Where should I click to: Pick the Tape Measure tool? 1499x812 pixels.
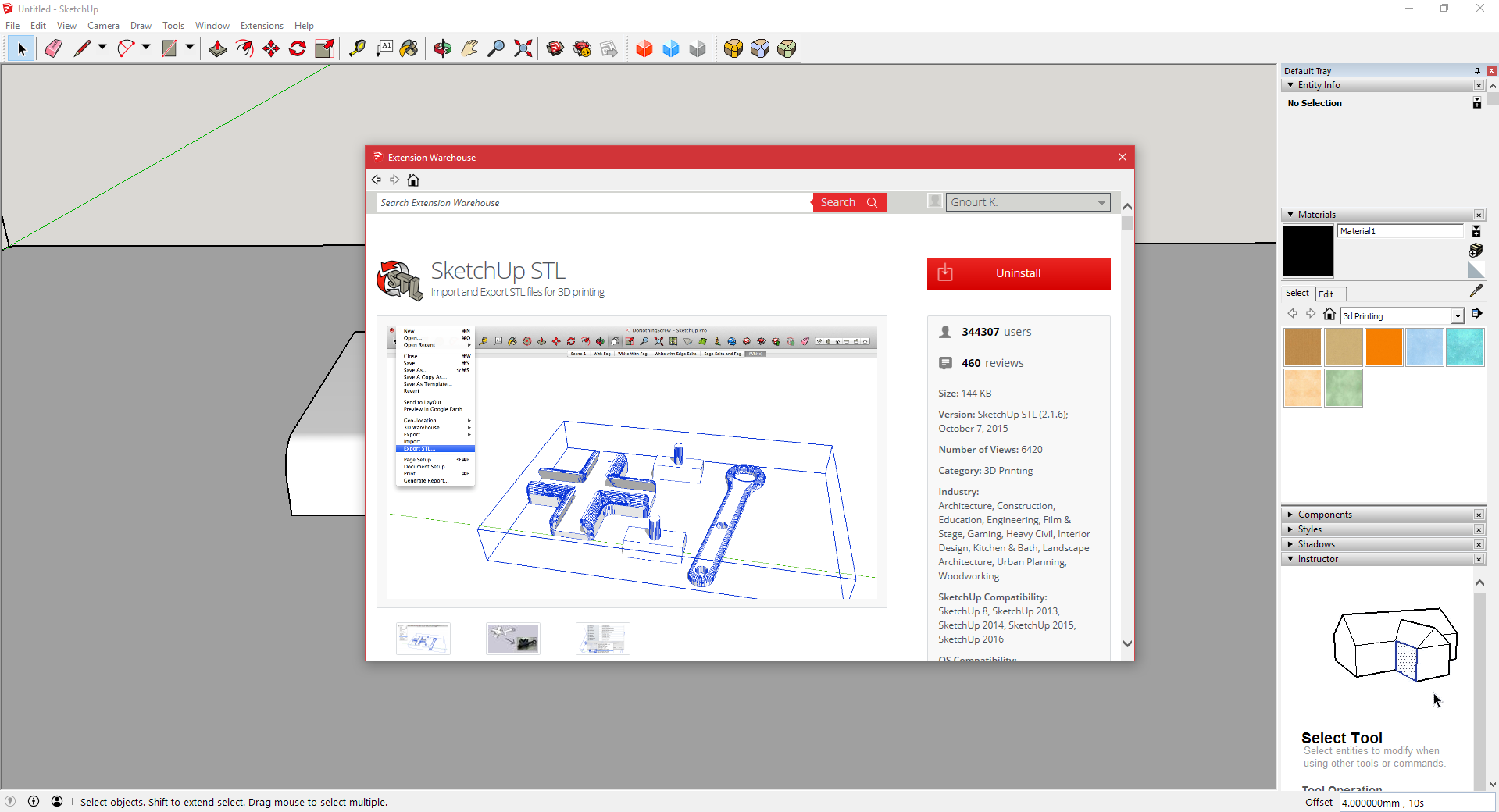(357, 49)
